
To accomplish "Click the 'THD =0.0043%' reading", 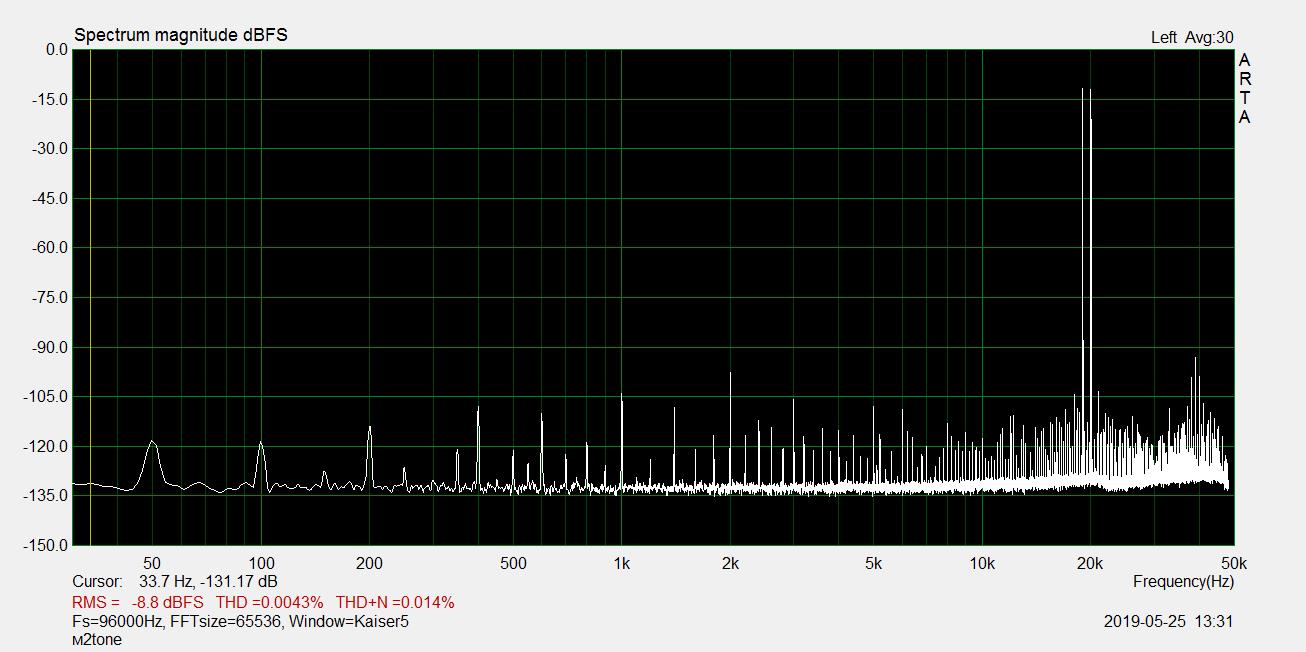I will (270, 603).
